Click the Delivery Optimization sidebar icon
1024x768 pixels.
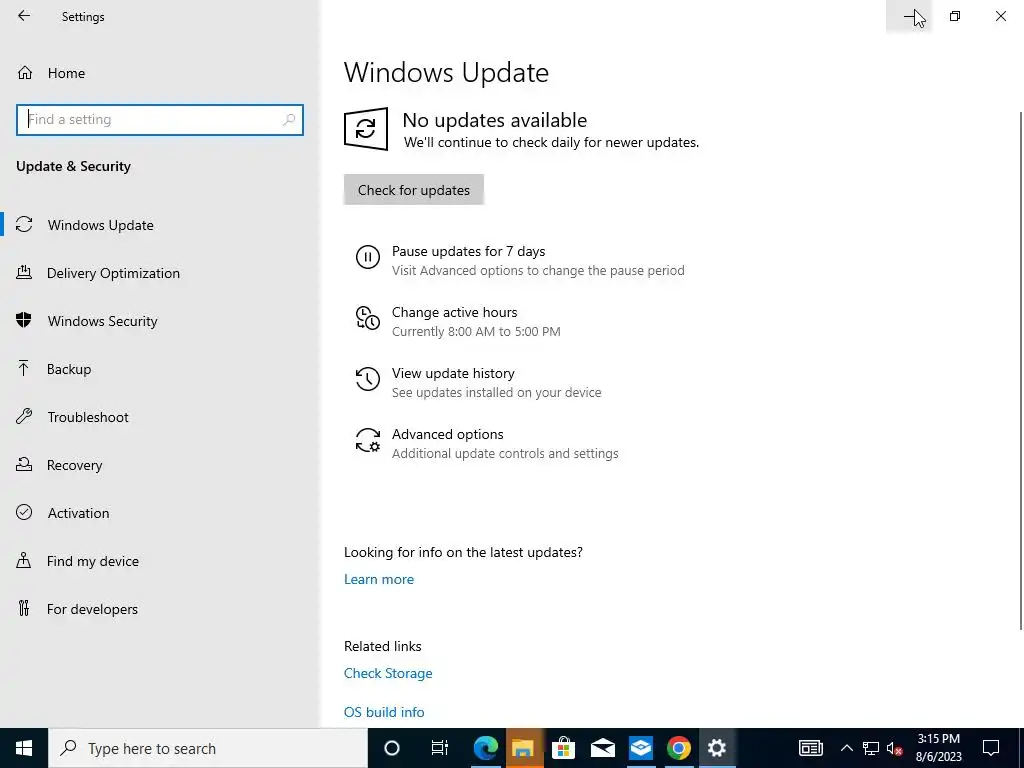(24, 272)
